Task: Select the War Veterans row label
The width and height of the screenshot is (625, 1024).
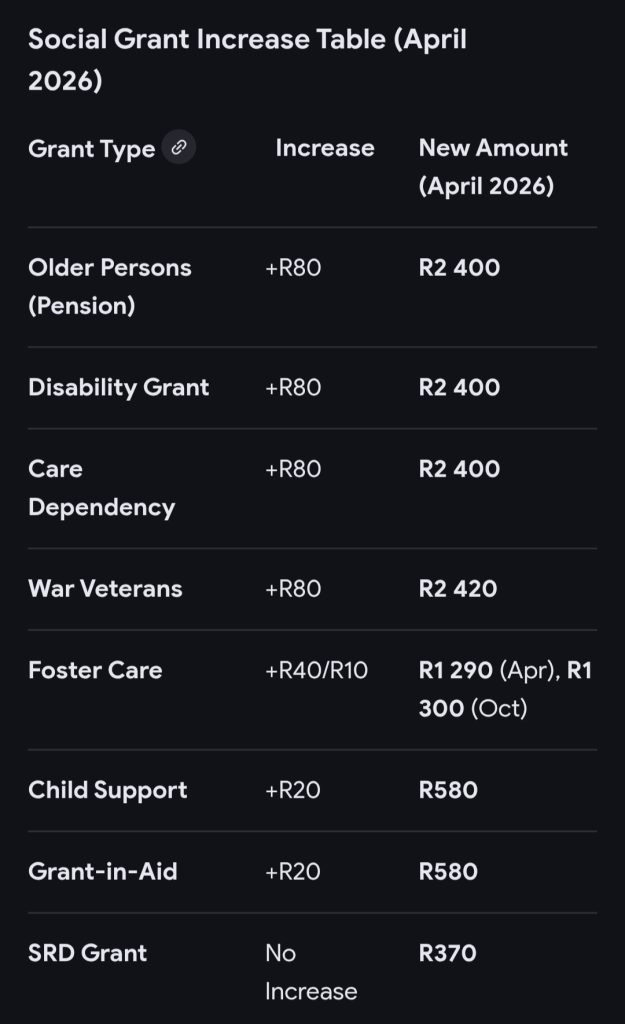Action: [x=105, y=588]
